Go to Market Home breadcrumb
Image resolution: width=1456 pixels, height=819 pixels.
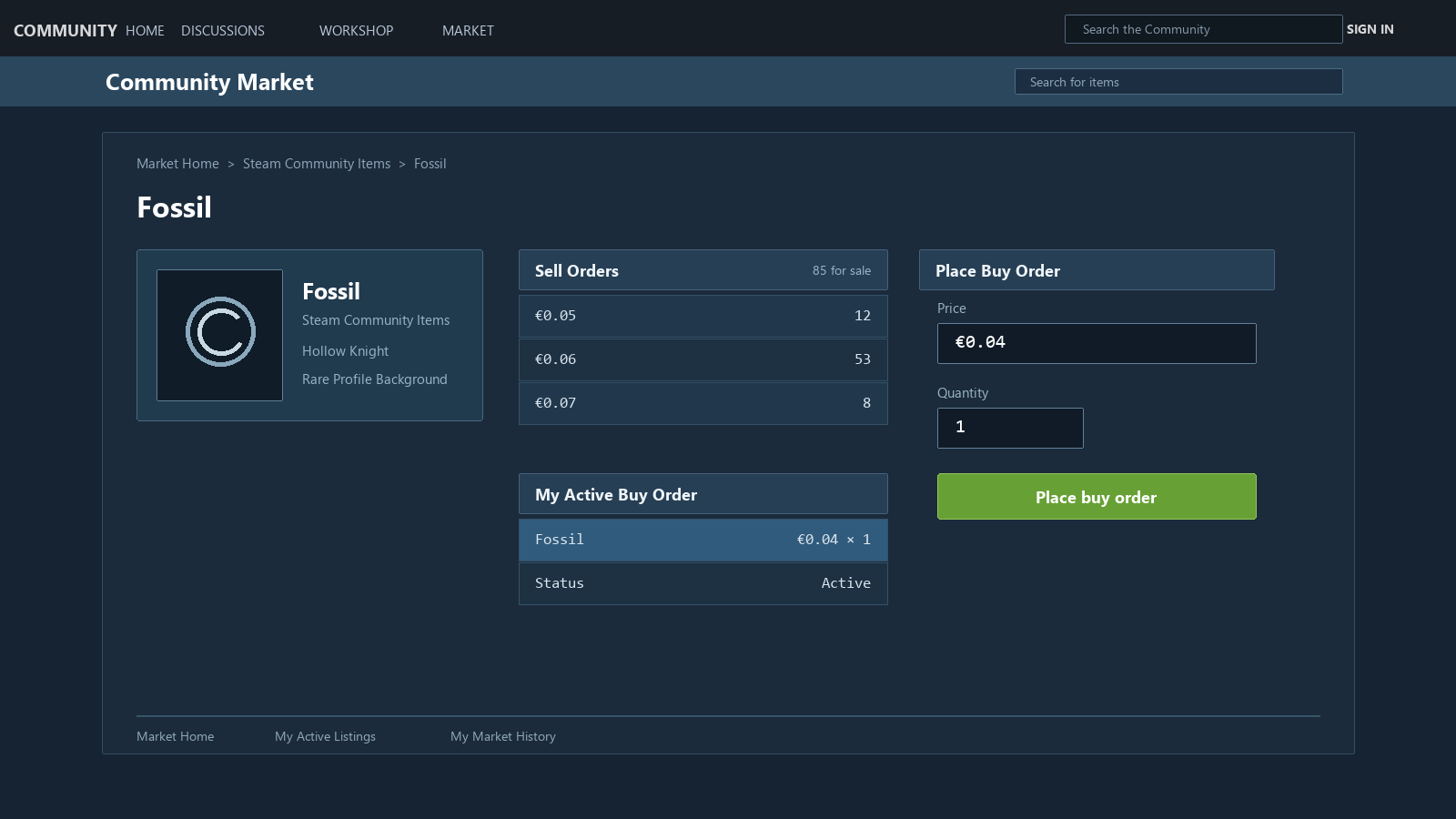pyautogui.click(x=177, y=164)
